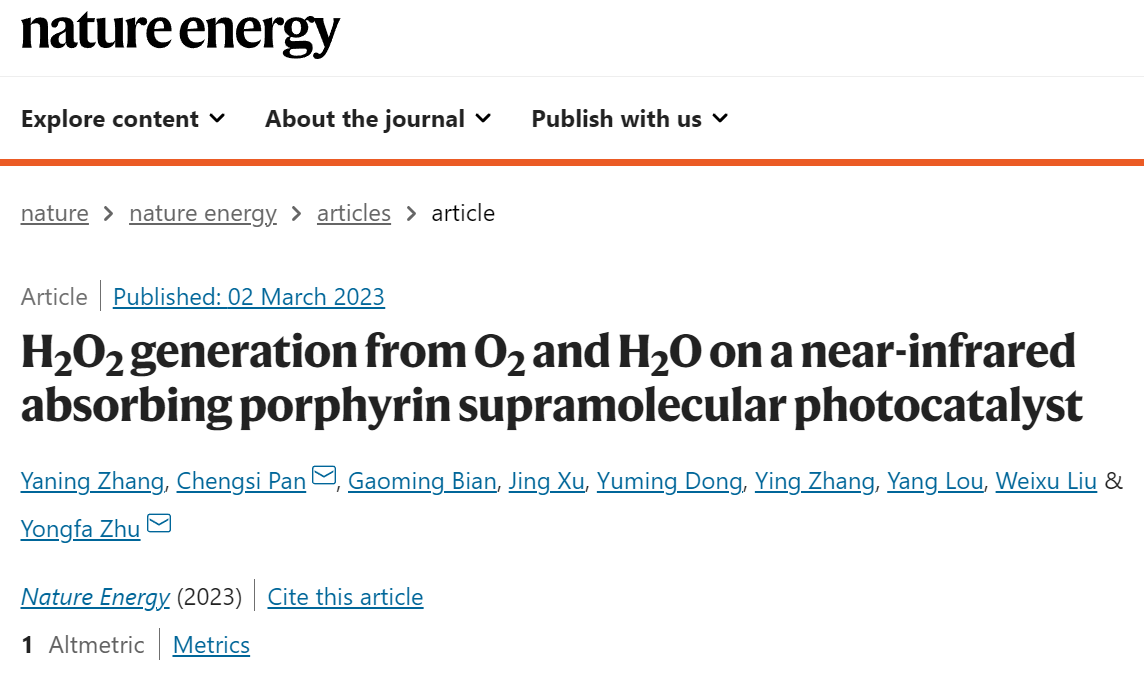Select author Yang Lou
This screenshot has width=1144, height=673.
tap(935, 481)
